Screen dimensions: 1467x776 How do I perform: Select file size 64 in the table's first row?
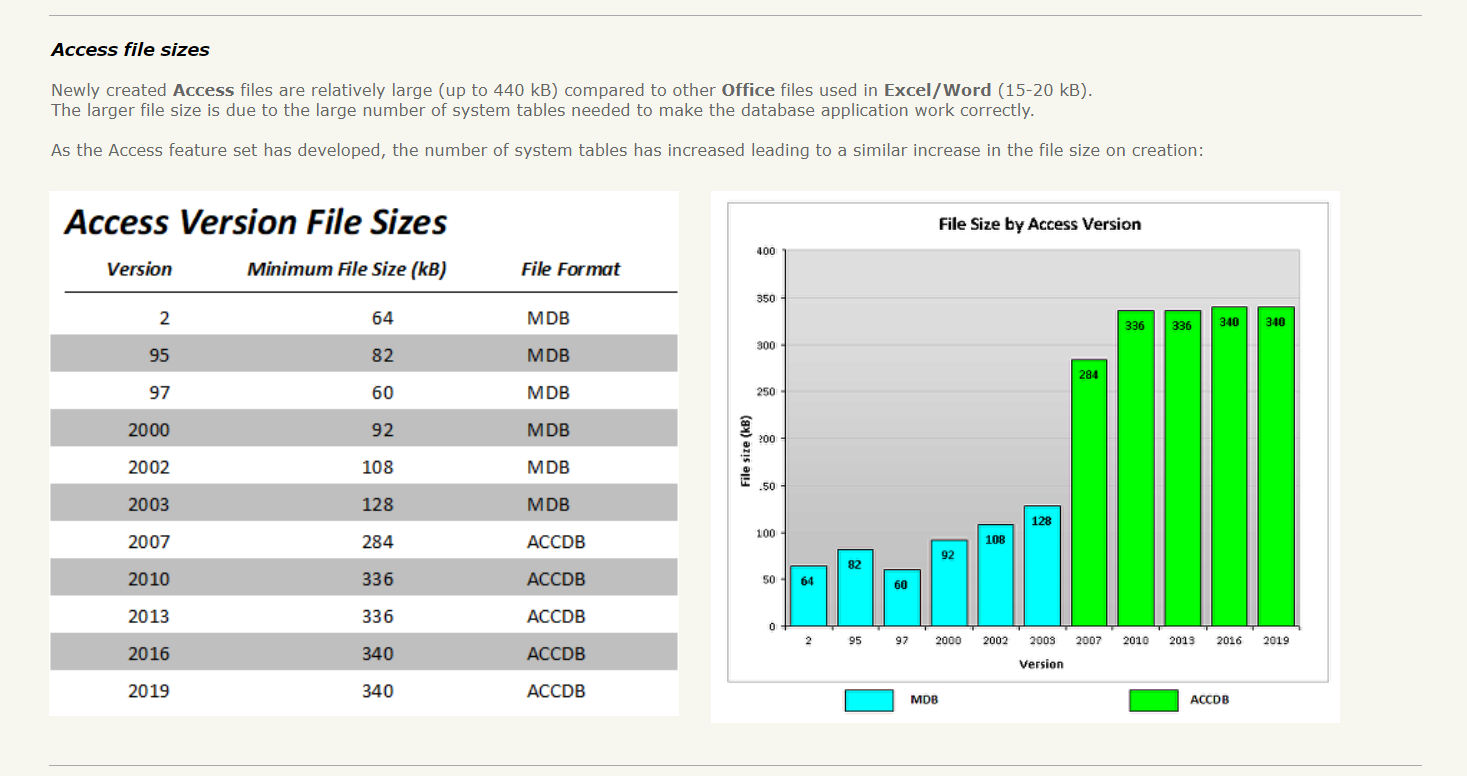[383, 318]
